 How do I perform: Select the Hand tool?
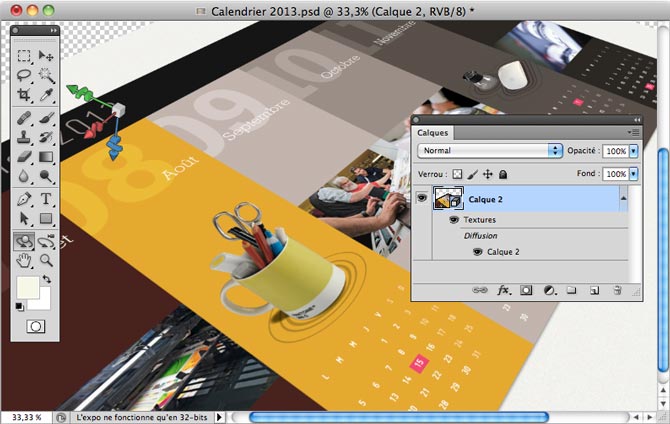pos(24,260)
